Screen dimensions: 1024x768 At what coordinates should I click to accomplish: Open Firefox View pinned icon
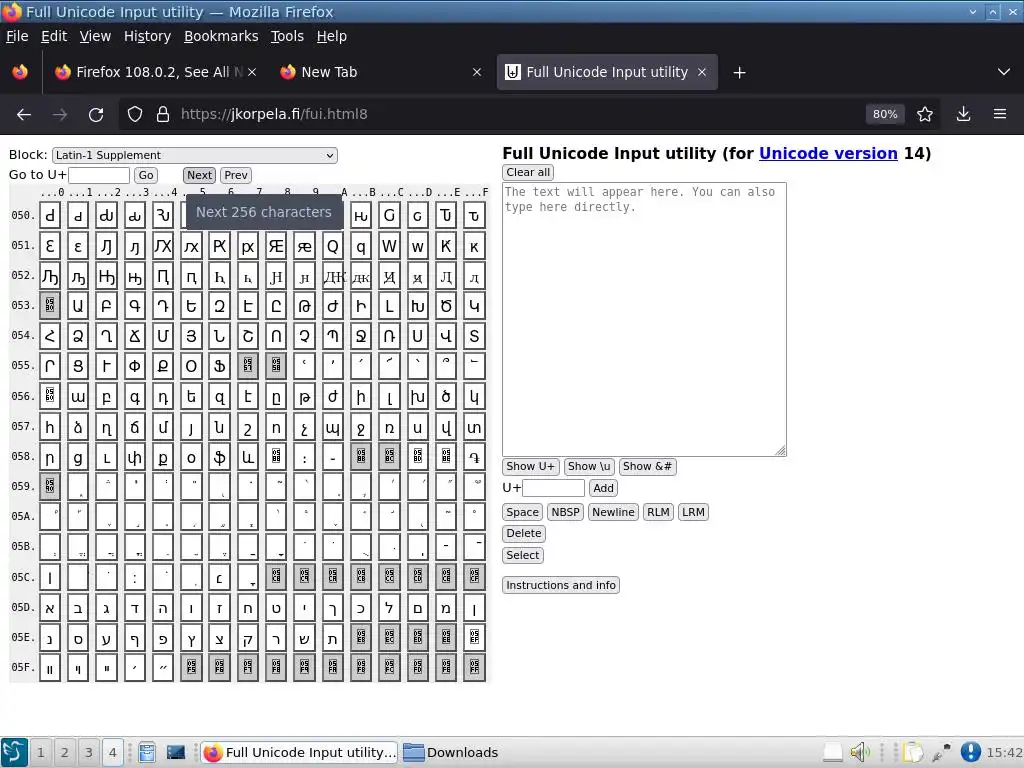20,72
